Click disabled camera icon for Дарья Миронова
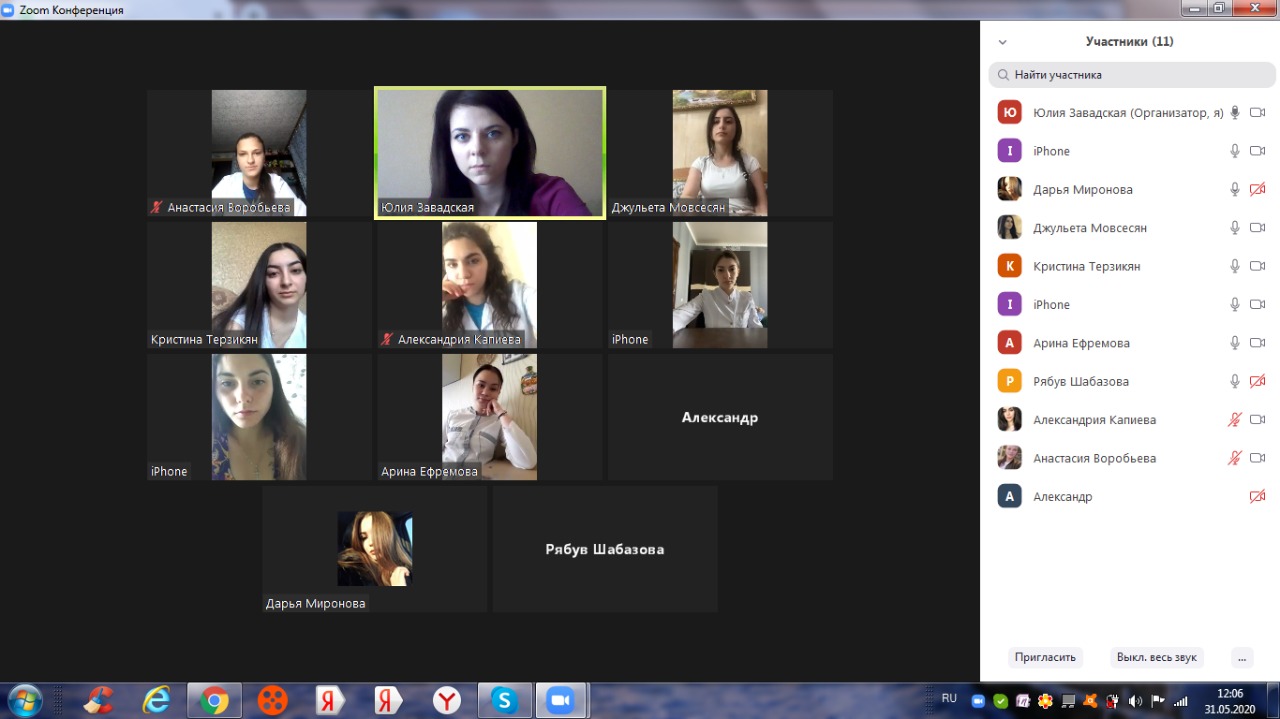1280x719 pixels. click(x=1257, y=189)
